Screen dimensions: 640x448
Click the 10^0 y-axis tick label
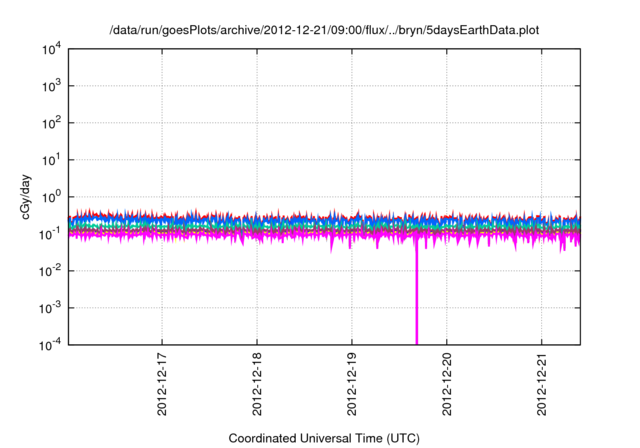(x=52, y=197)
